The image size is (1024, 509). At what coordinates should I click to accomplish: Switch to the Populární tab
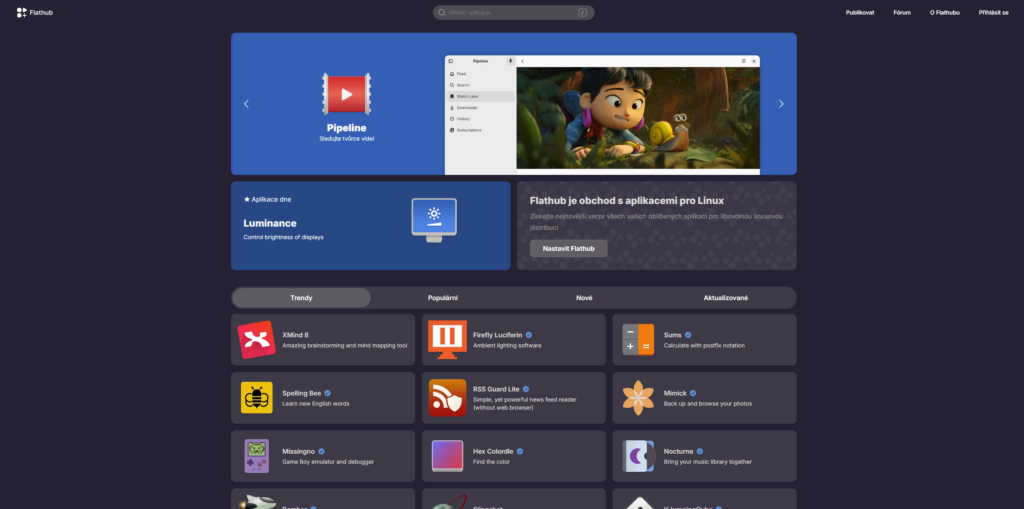point(443,298)
